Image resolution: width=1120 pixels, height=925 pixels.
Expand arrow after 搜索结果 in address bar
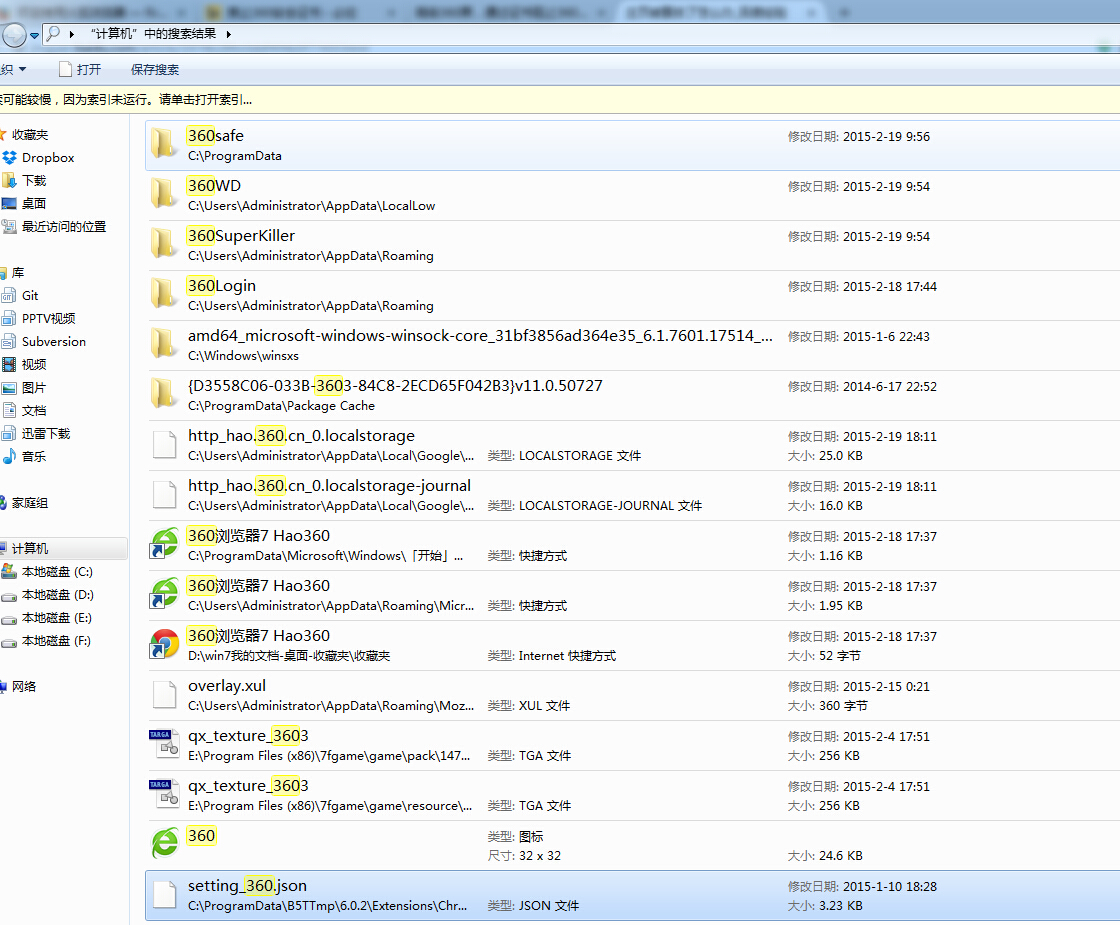(x=229, y=34)
